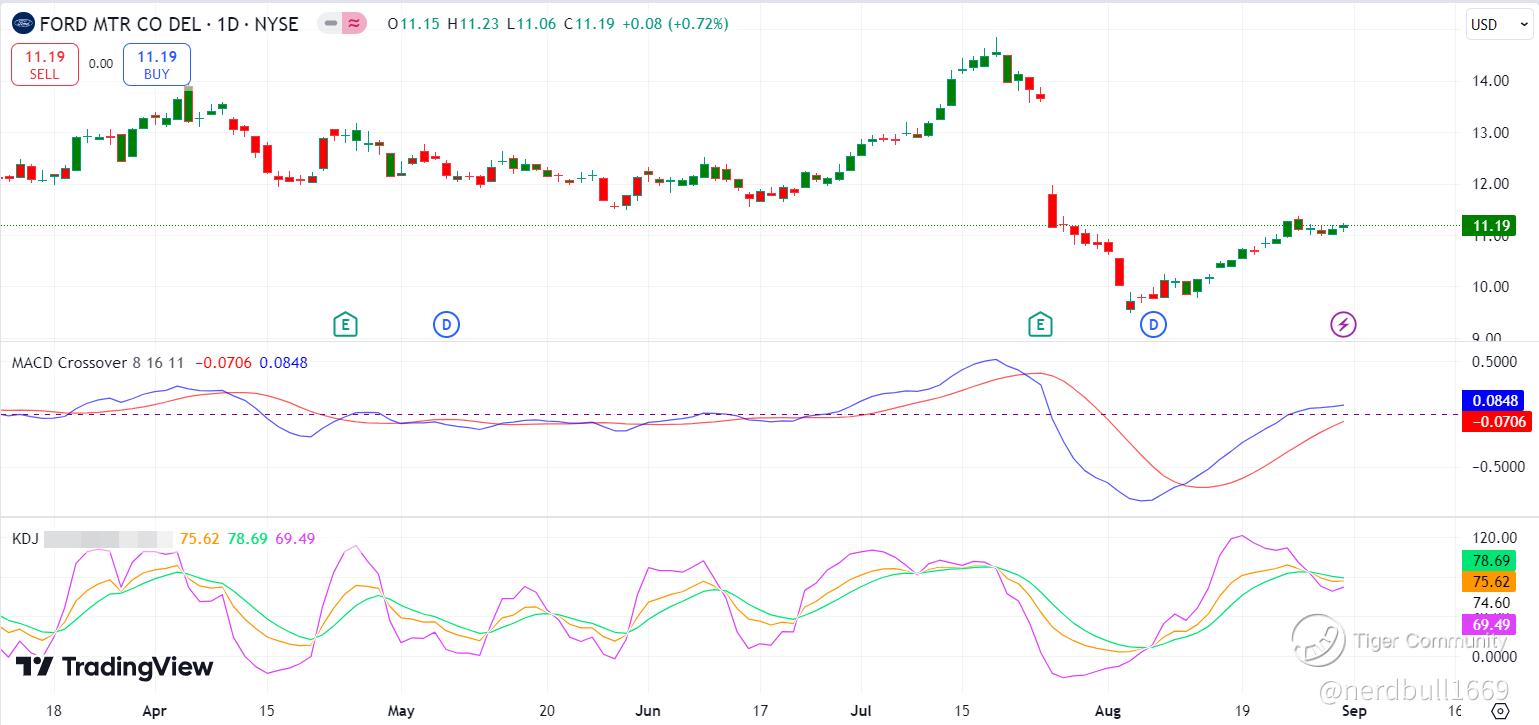Image resolution: width=1539 pixels, height=725 pixels.
Task: Open the TradingView logo link
Action: (x=115, y=667)
